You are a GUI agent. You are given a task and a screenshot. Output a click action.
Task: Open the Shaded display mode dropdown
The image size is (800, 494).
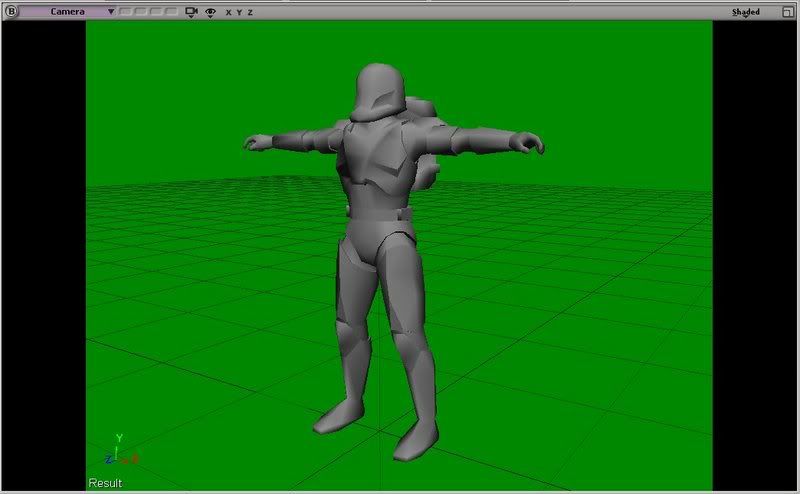tap(746, 12)
